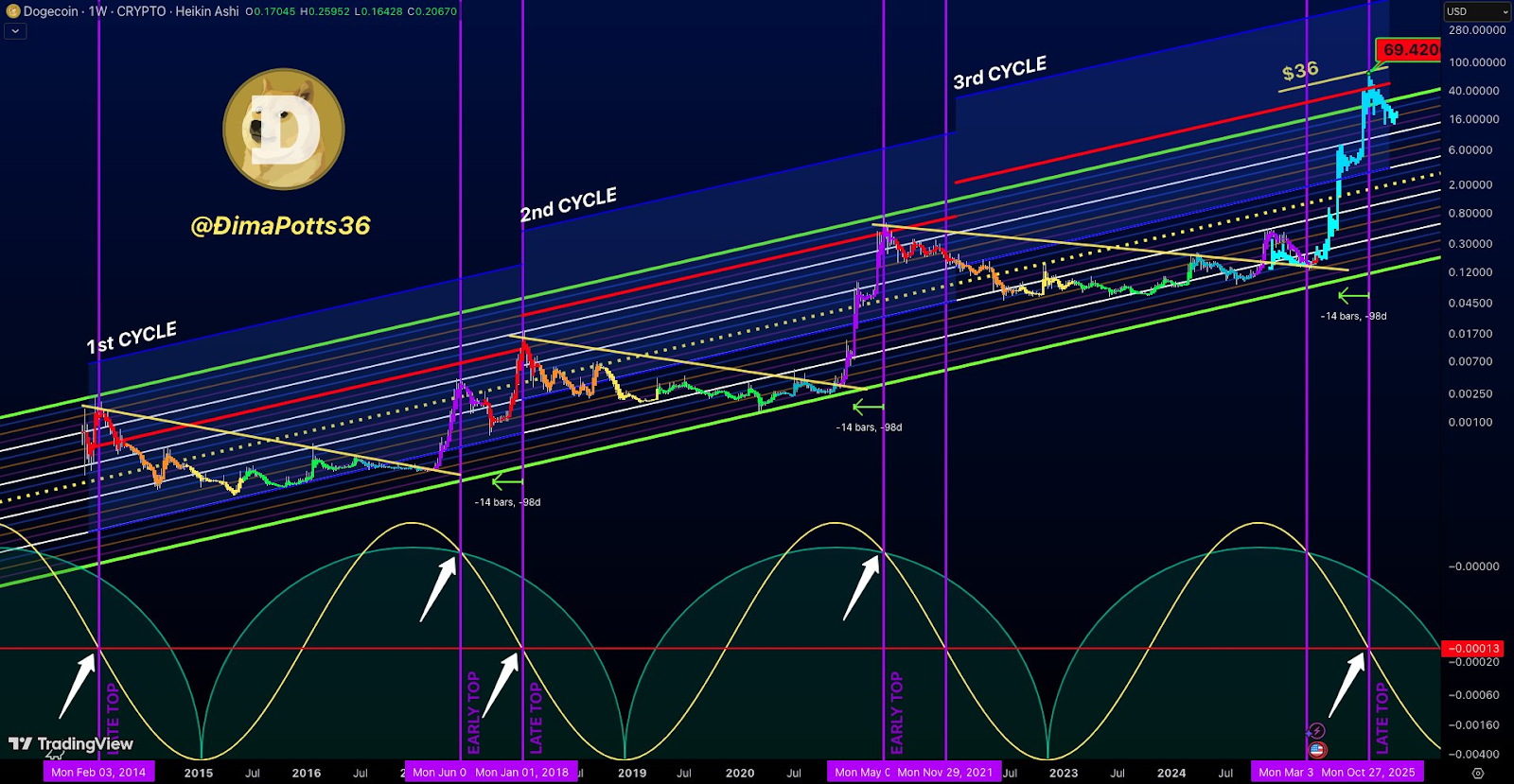Select the -0.00013 red indicator price label
Viewport: 1514px width, 784px height.
pyautogui.click(x=1472, y=649)
